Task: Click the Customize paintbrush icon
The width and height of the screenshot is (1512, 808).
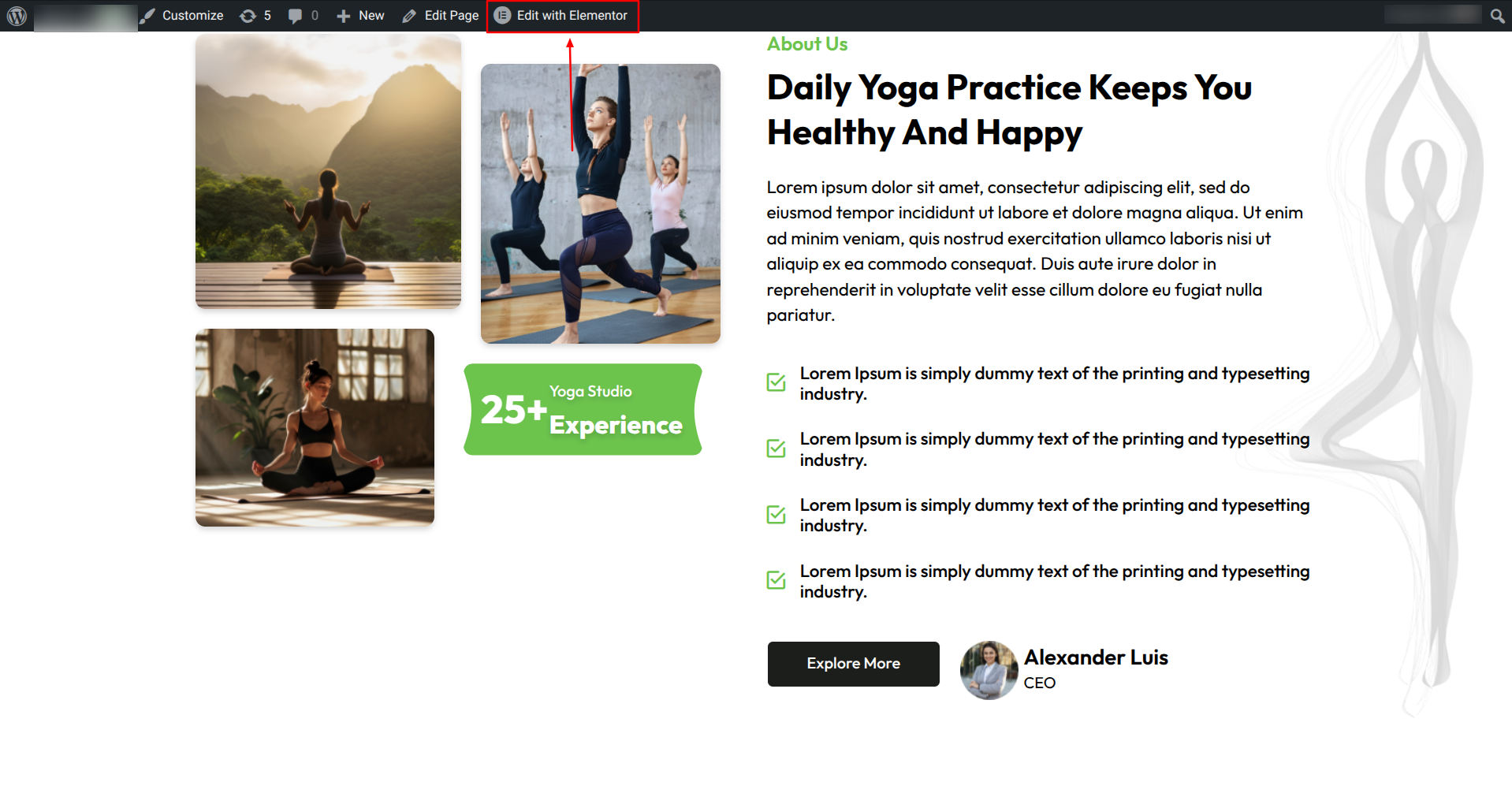Action: coord(148,15)
